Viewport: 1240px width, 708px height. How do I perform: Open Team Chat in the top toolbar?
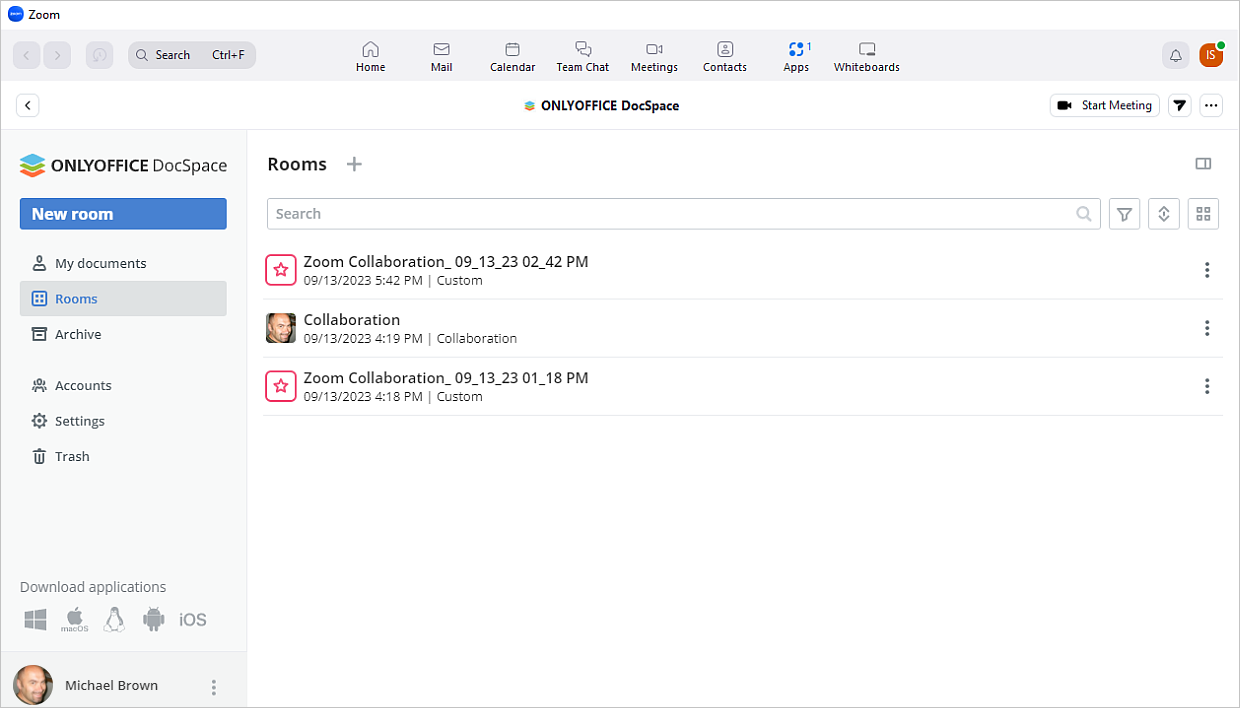(582, 55)
